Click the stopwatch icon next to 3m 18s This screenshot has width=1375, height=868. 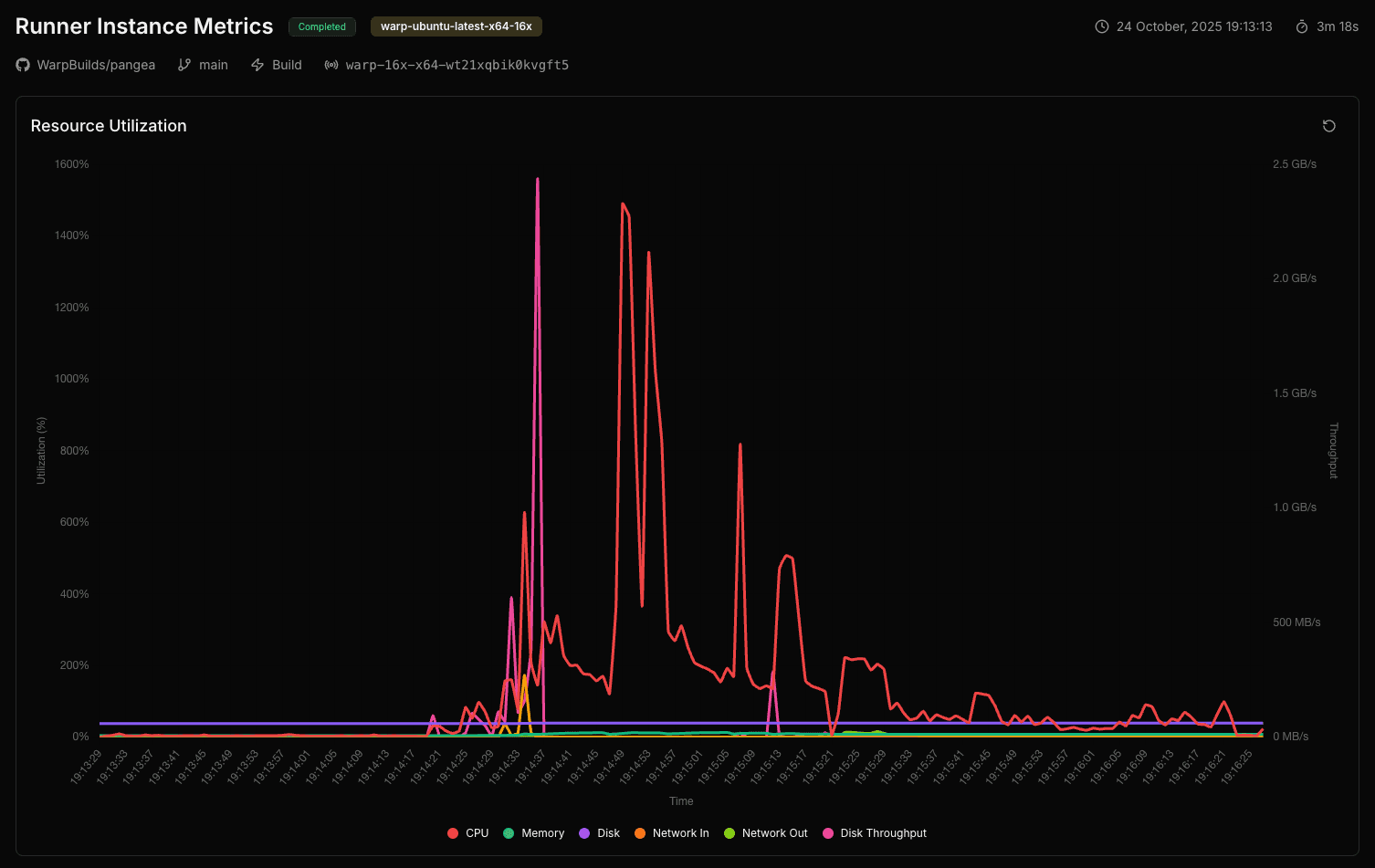[1303, 26]
